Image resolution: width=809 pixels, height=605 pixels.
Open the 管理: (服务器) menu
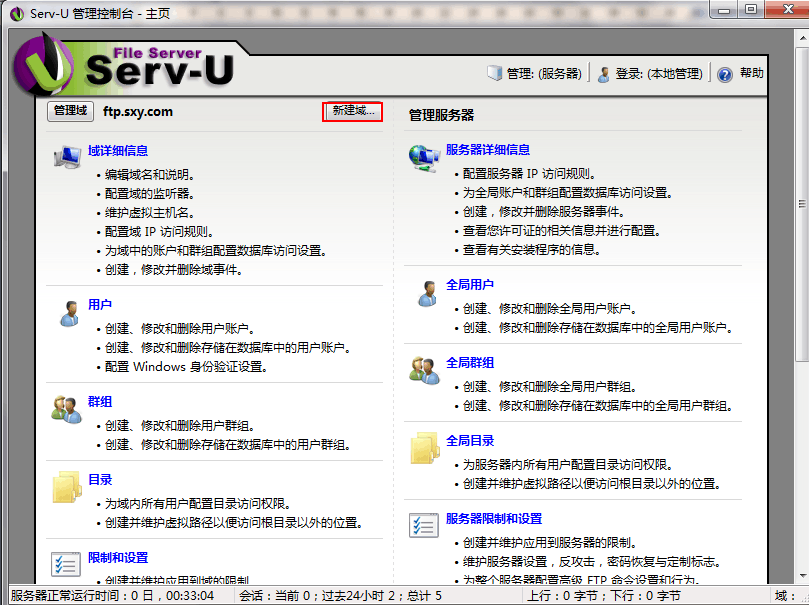(535, 74)
